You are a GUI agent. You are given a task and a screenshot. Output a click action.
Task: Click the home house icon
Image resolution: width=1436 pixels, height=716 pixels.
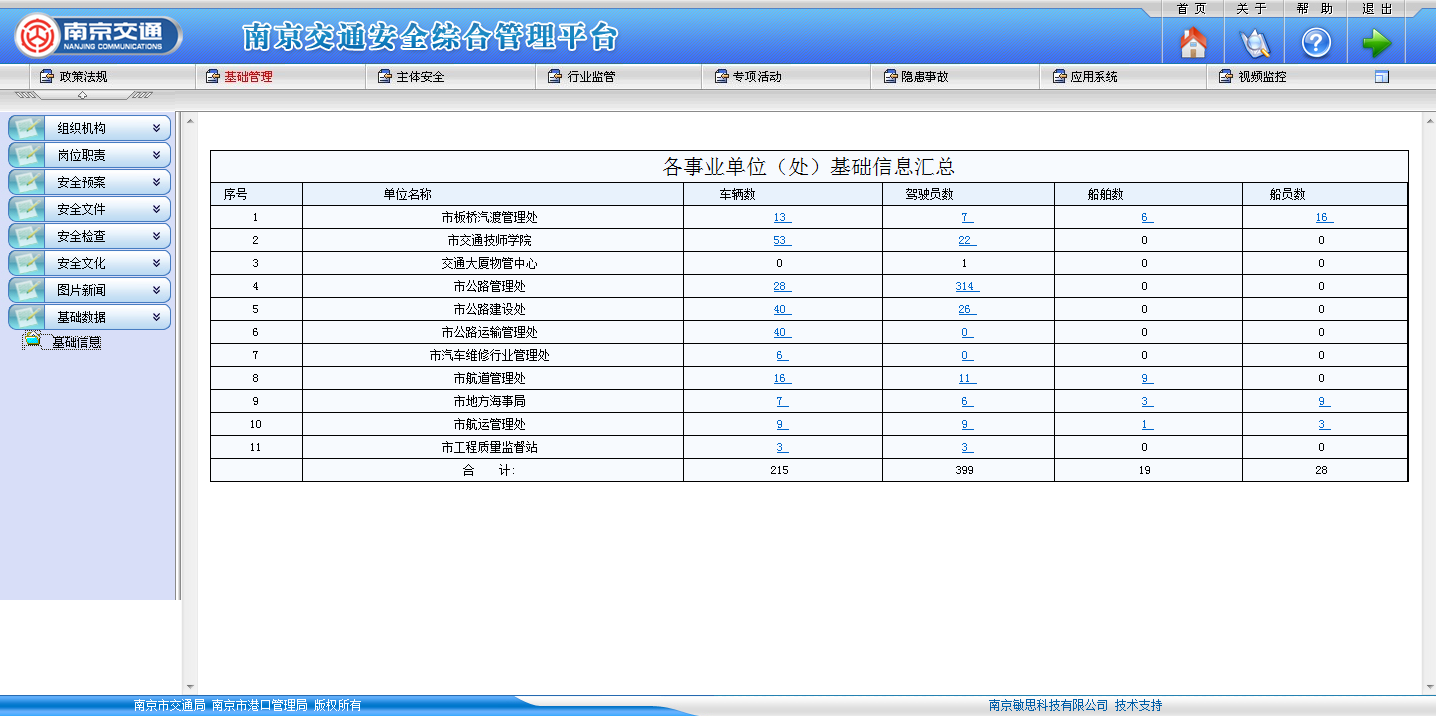click(x=1193, y=43)
